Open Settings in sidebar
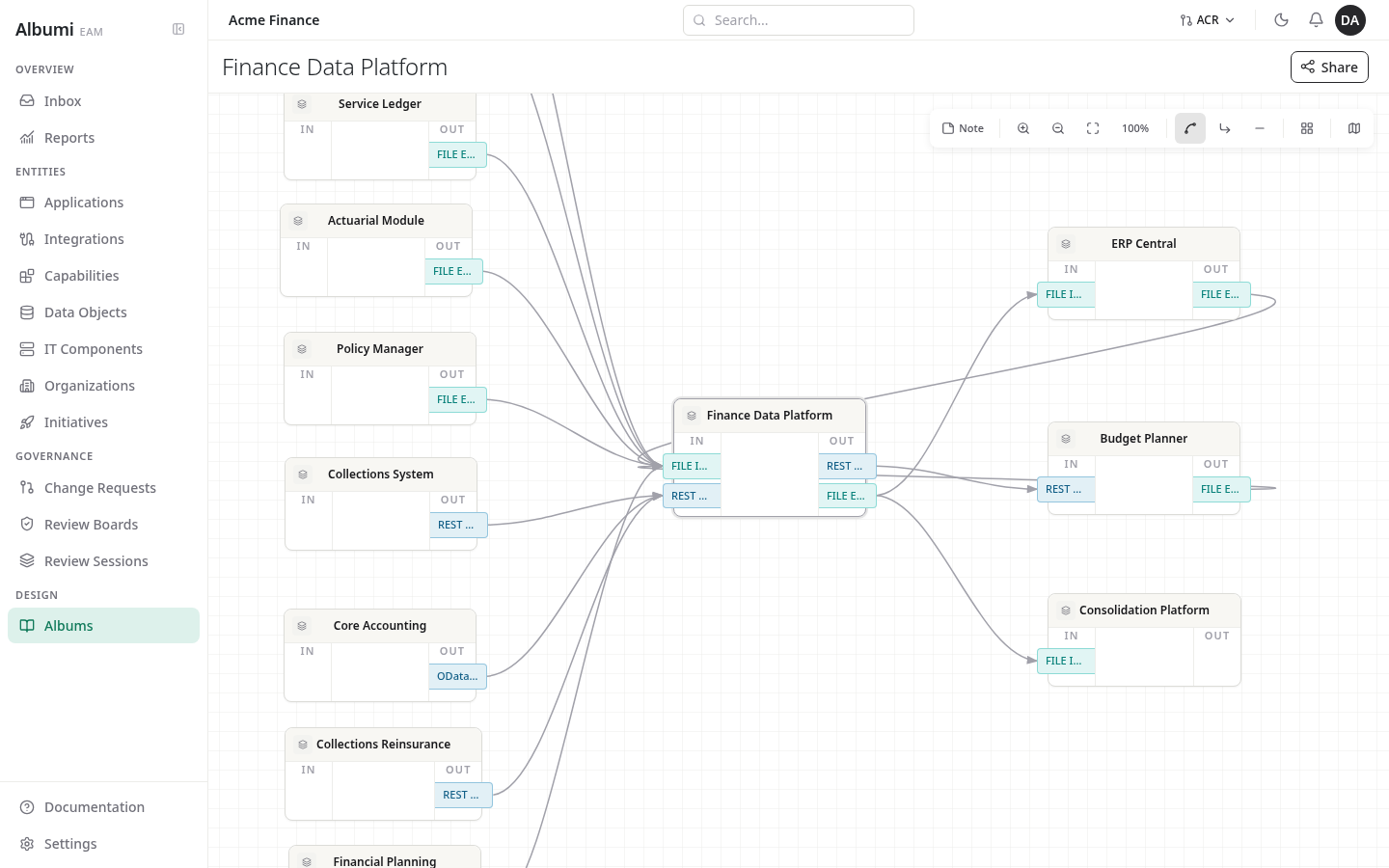The height and width of the screenshot is (868, 1389). (103, 844)
